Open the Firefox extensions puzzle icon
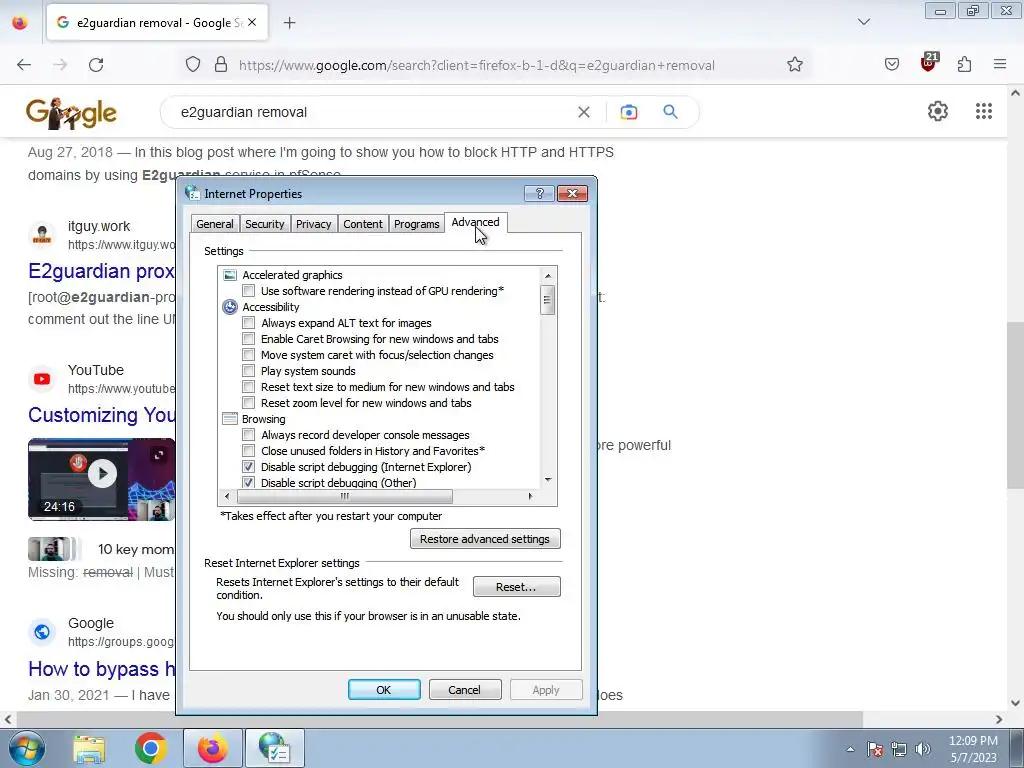The height and width of the screenshot is (768, 1024). point(965,65)
